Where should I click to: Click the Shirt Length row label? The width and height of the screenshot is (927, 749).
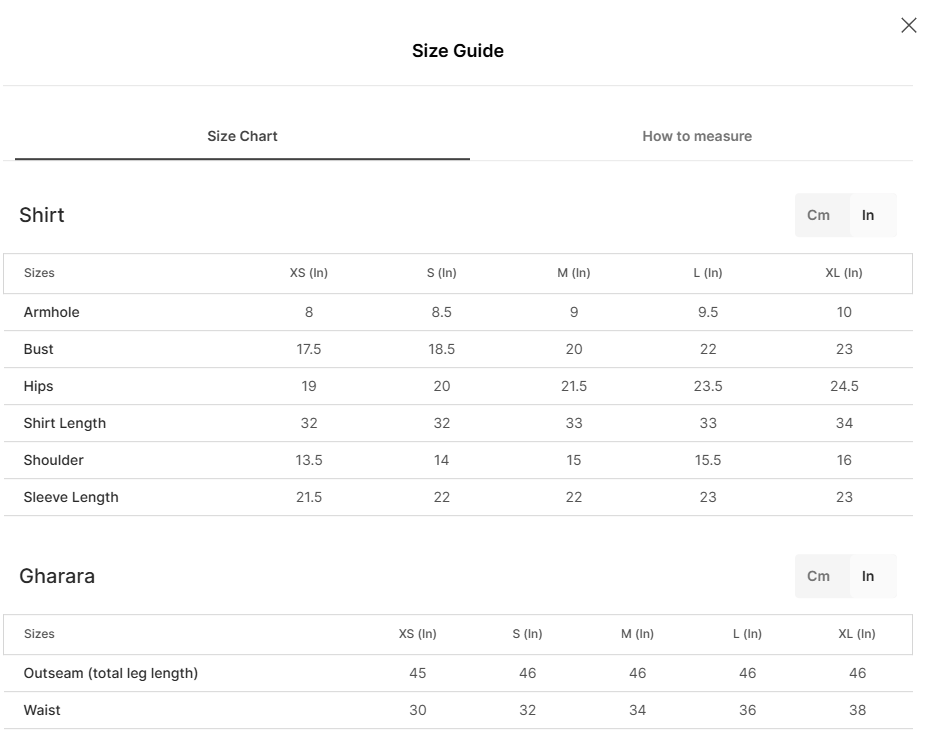click(65, 423)
